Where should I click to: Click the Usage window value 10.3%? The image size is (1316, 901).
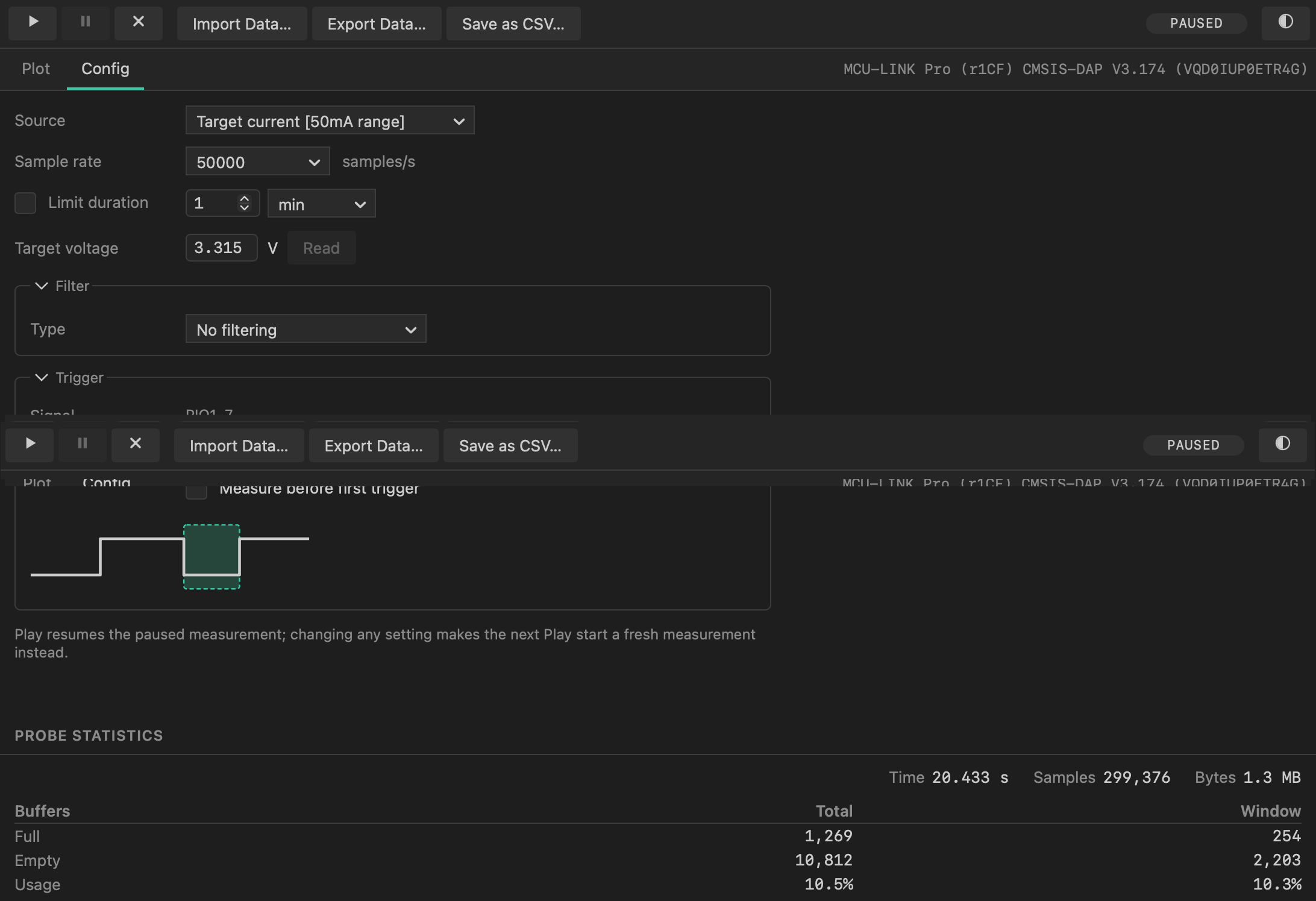[1277, 884]
